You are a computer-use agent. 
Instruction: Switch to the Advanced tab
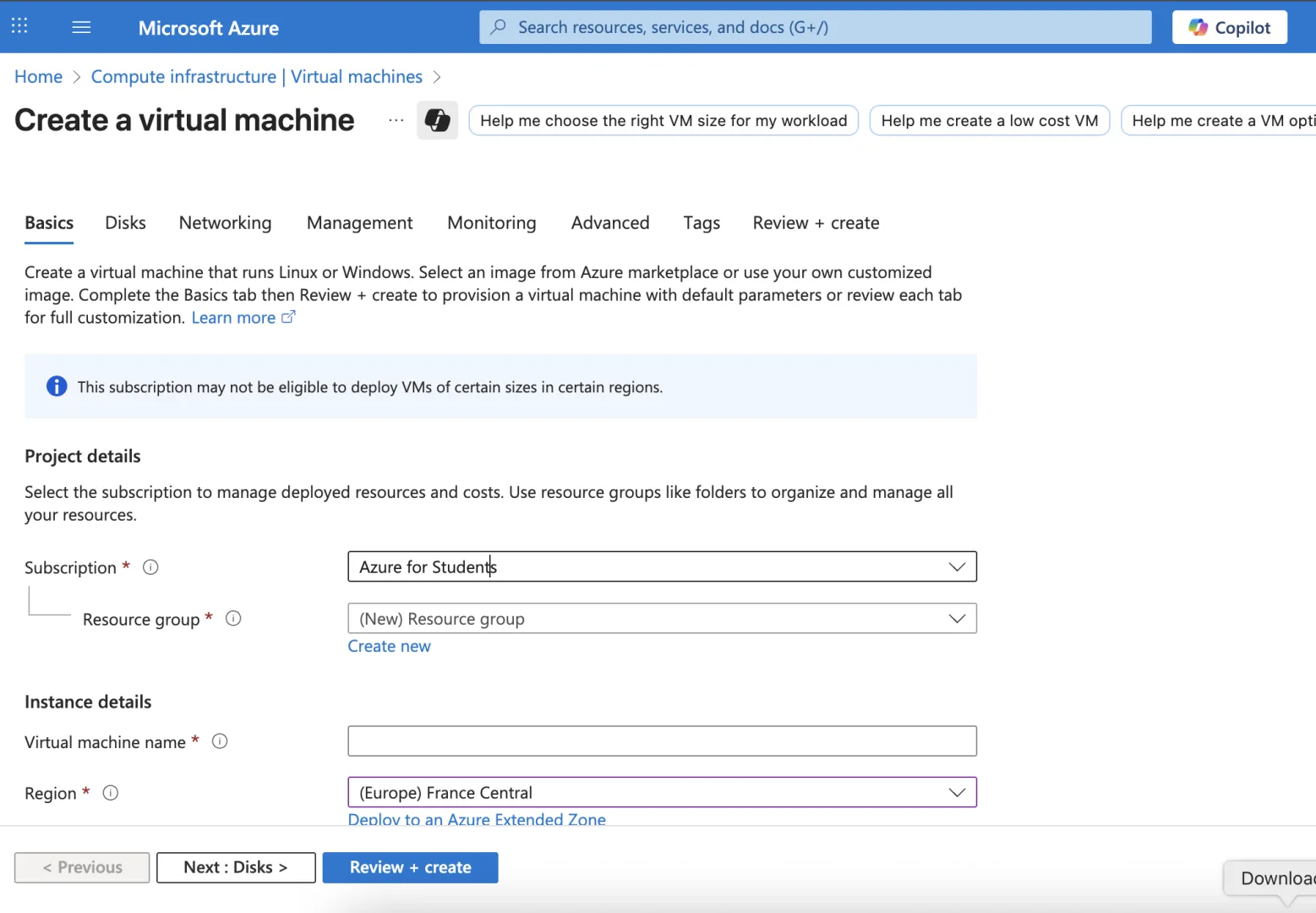(610, 223)
